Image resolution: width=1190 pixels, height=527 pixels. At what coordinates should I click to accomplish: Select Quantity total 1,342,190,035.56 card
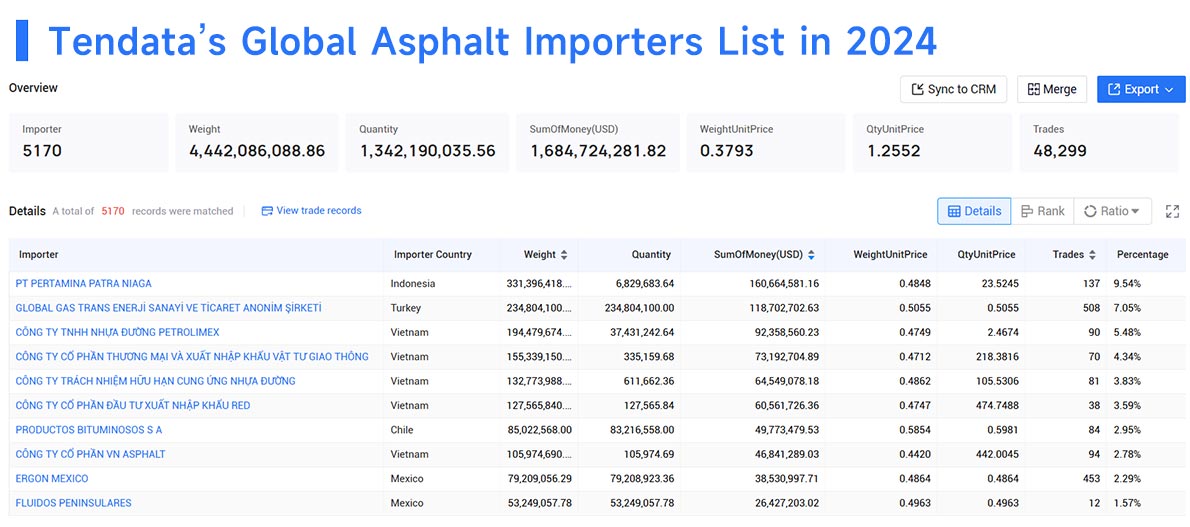coord(427,143)
